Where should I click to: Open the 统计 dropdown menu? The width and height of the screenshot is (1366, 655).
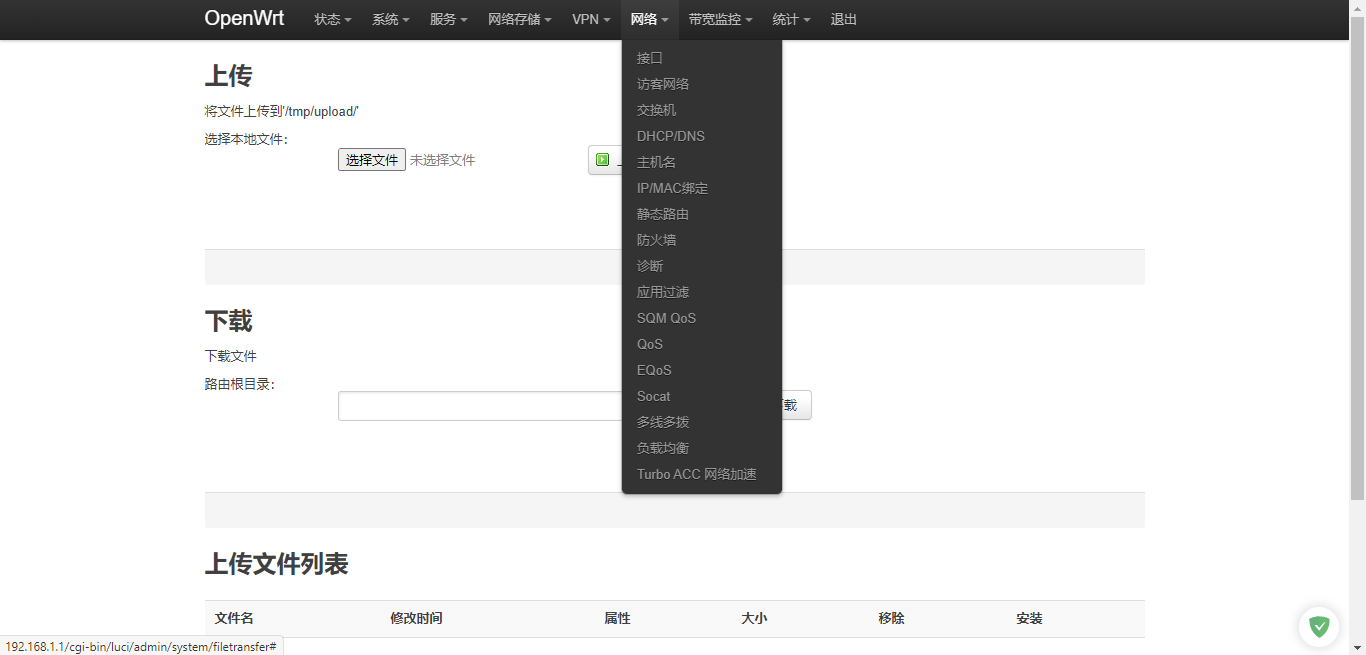[x=792, y=19]
